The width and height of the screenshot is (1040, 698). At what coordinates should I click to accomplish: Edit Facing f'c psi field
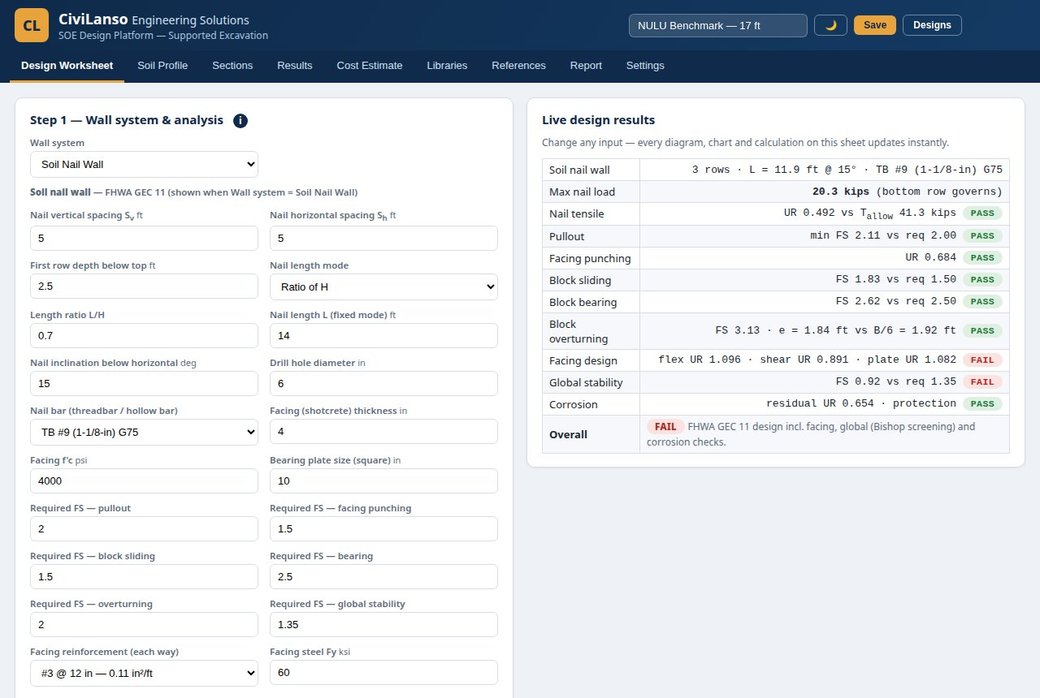pos(144,481)
